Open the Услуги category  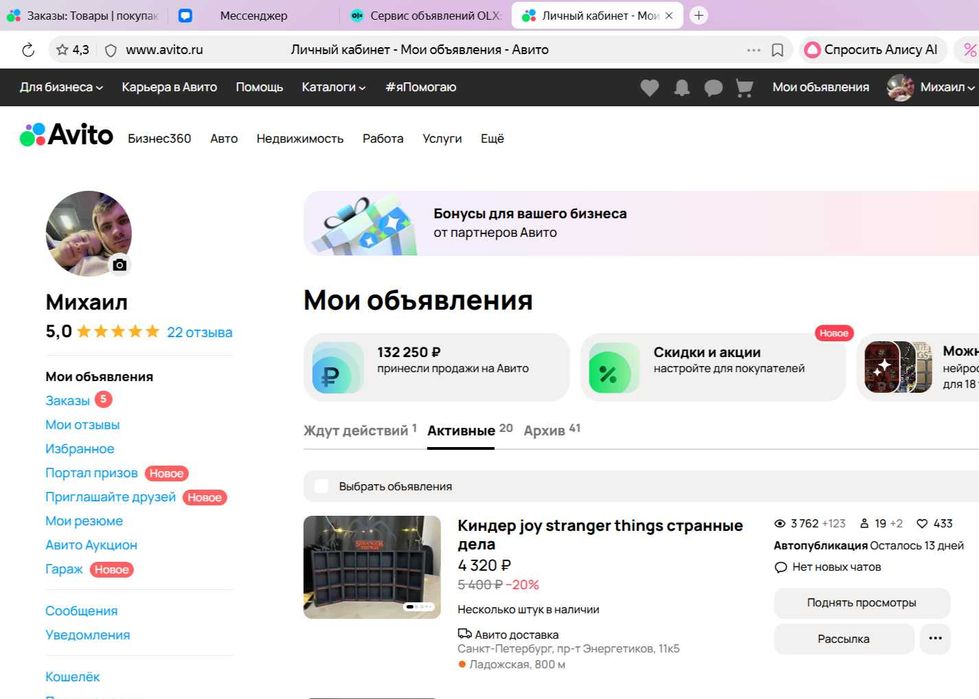(442, 139)
